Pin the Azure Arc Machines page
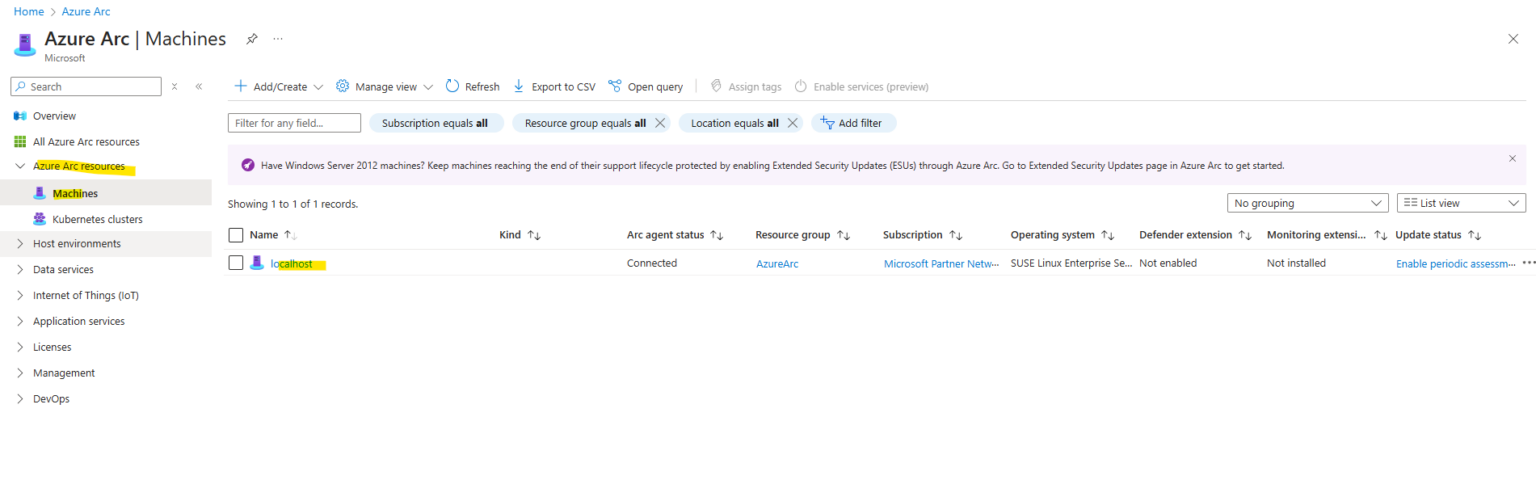 click(x=252, y=39)
